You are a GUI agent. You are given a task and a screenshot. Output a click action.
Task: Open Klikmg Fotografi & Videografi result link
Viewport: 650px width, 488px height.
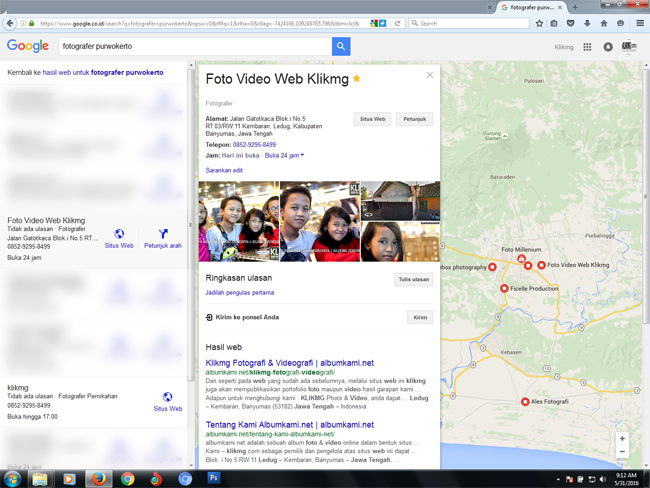click(290, 363)
